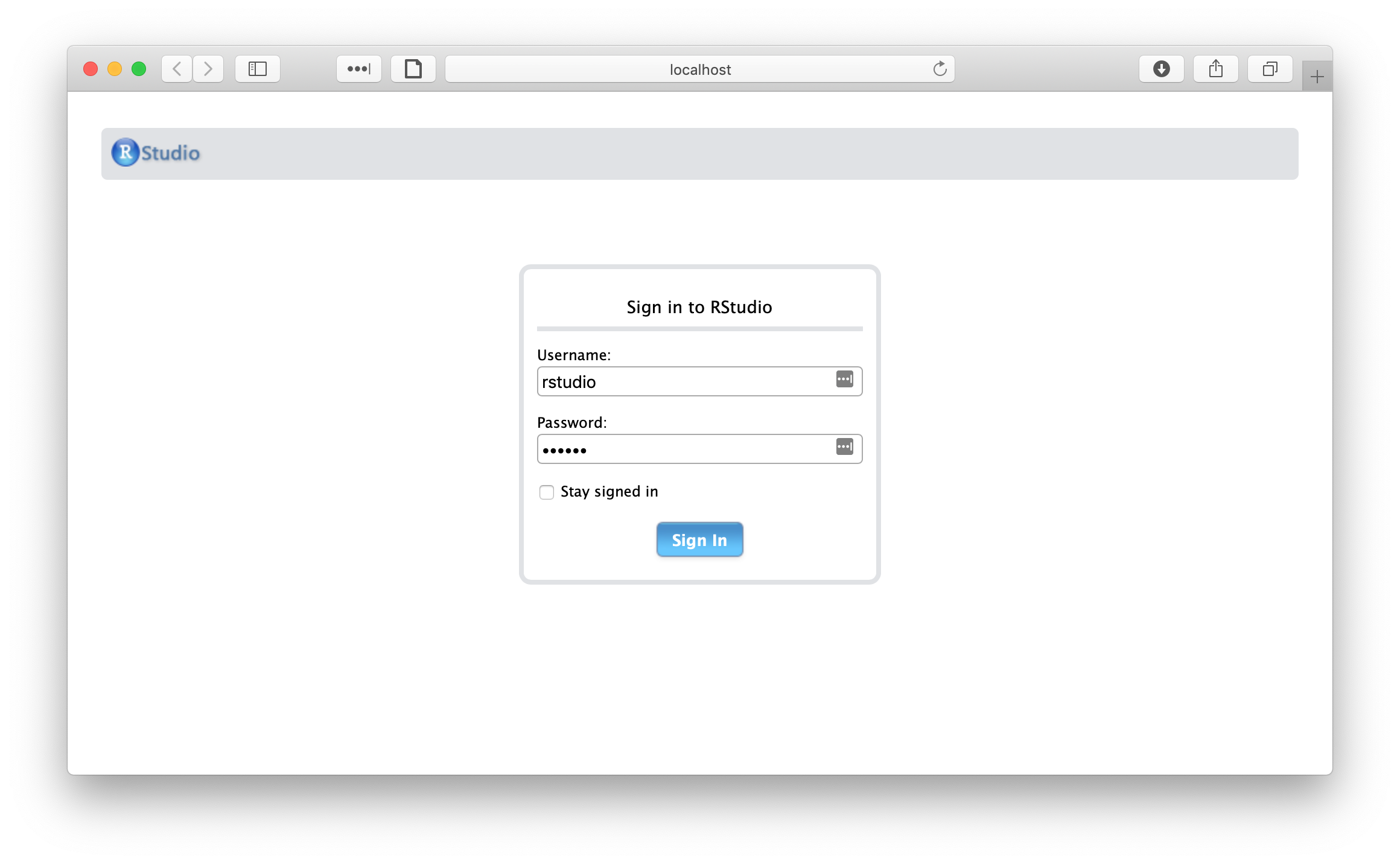1400x864 pixels.
Task: Go forward with the Safari forward arrow
Action: click(x=208, y=69)
